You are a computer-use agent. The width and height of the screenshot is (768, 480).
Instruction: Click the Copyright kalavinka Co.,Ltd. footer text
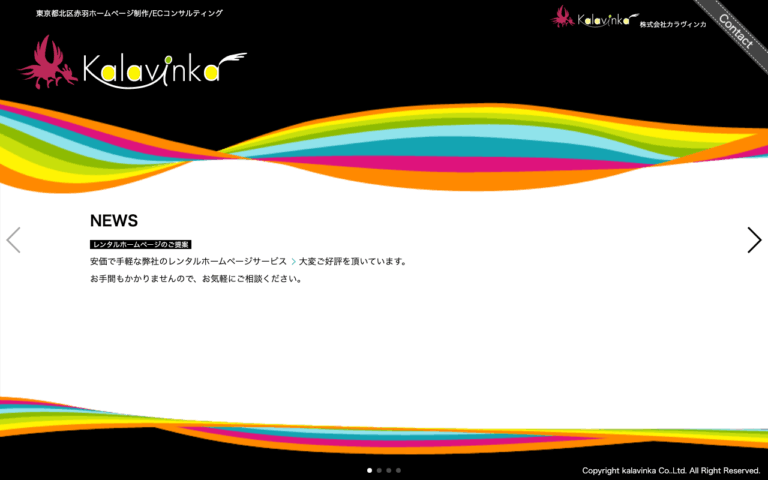671,471
